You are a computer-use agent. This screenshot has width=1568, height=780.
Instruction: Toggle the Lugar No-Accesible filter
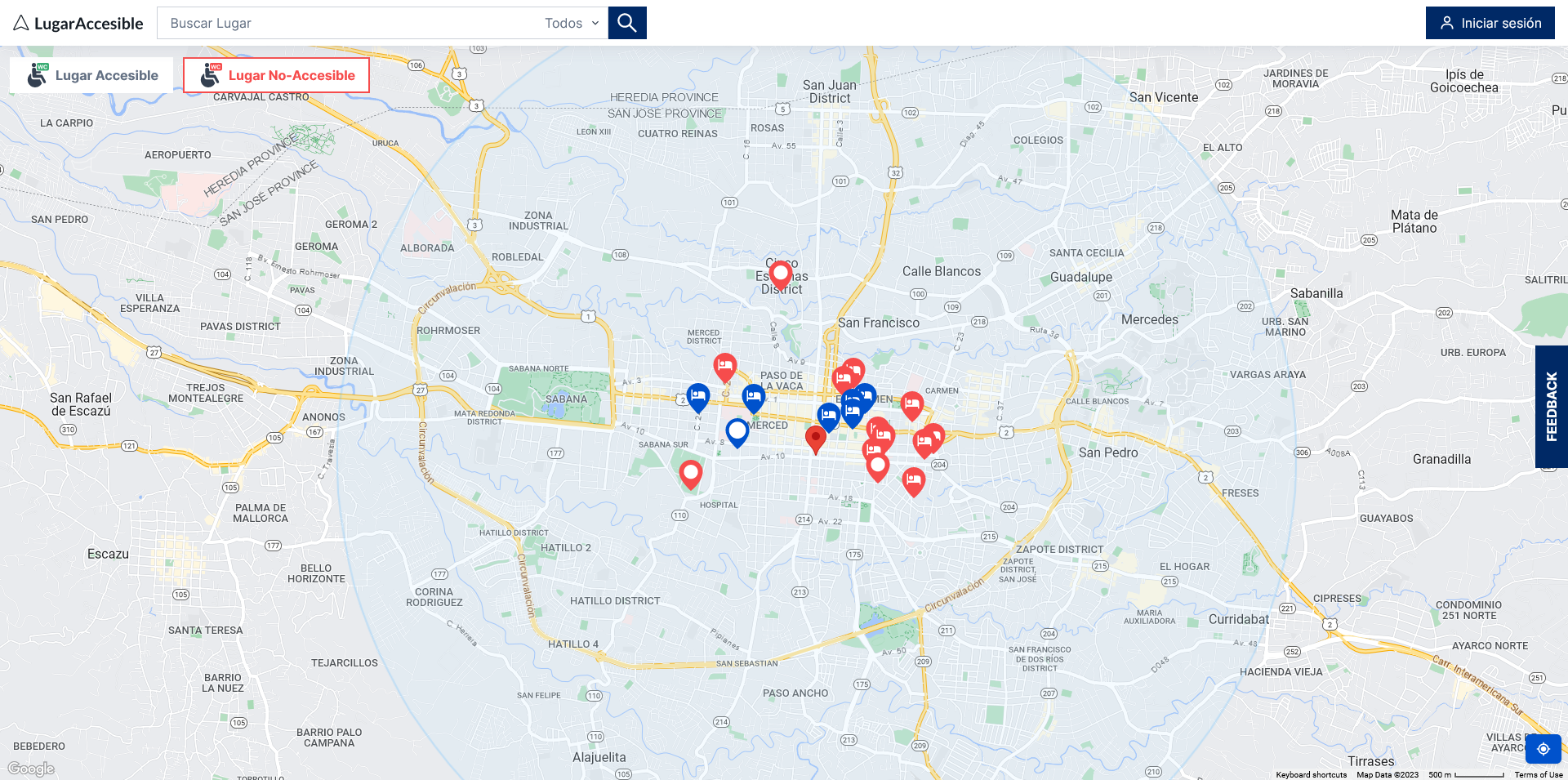(x=276, y=75)
